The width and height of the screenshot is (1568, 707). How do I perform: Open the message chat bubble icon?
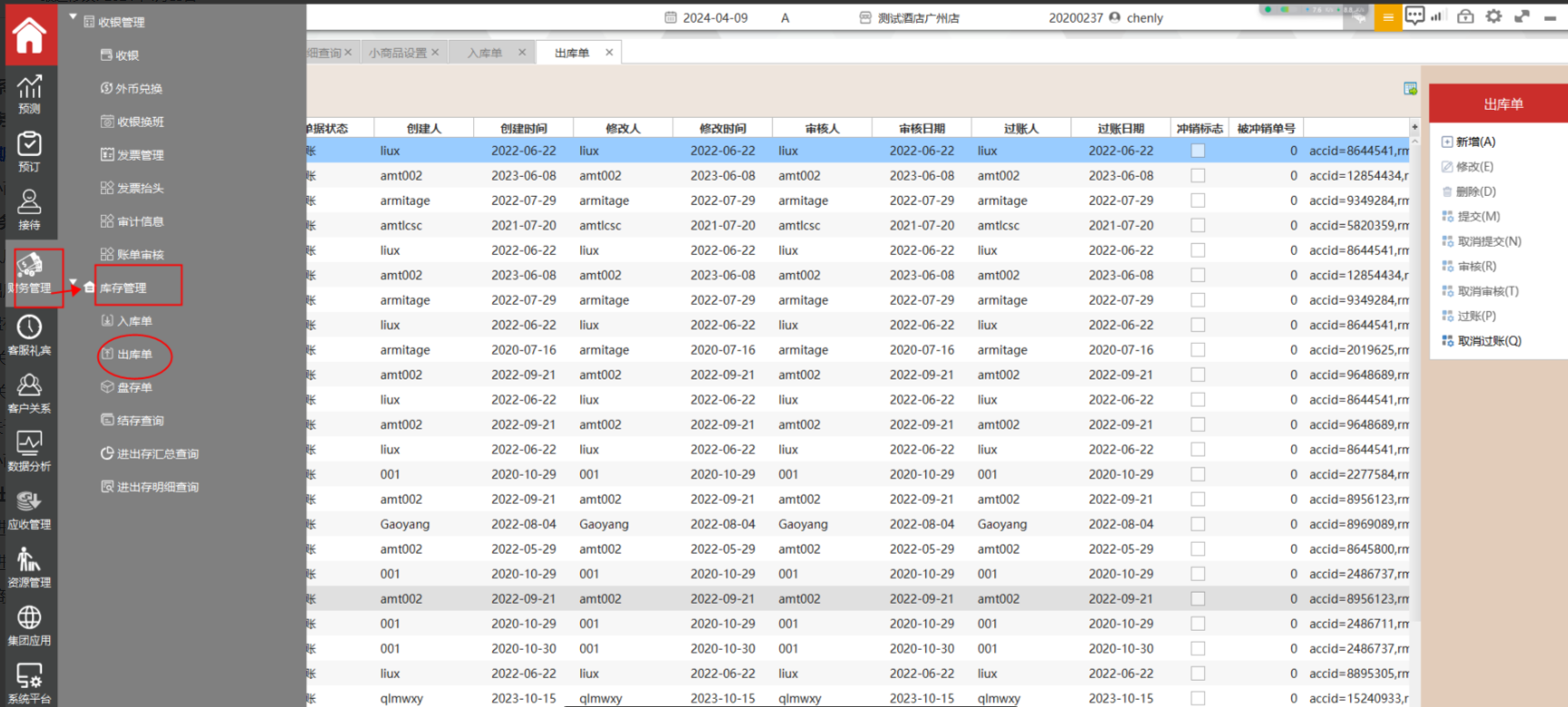tap(1414, 16)
